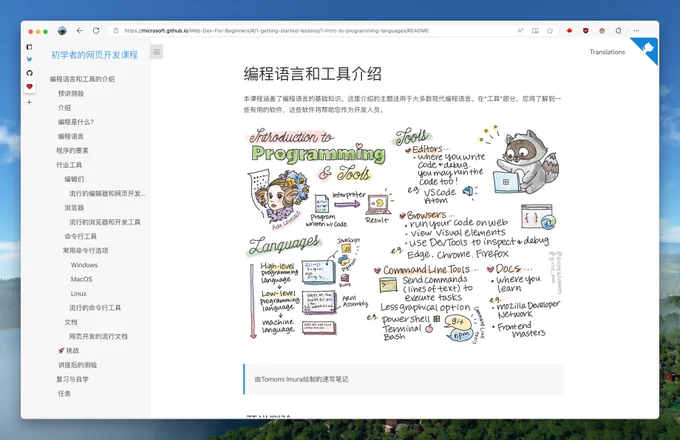Open immersive reader icon in address bar
Viewport: 680px width, 440px height.
[x=535, y=31]
